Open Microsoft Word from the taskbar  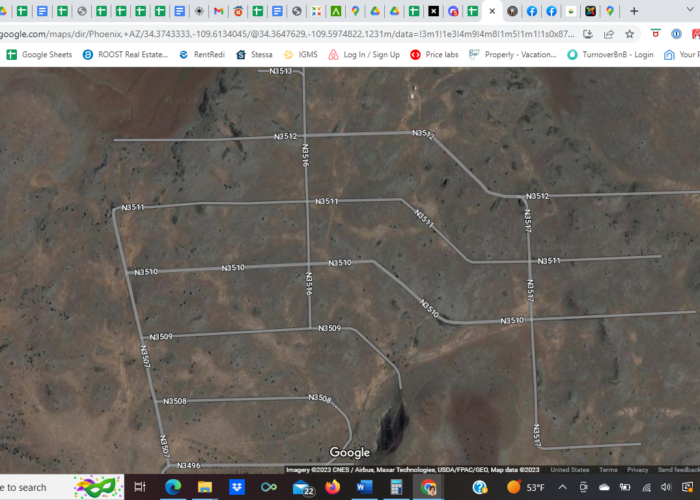point(364,487)
